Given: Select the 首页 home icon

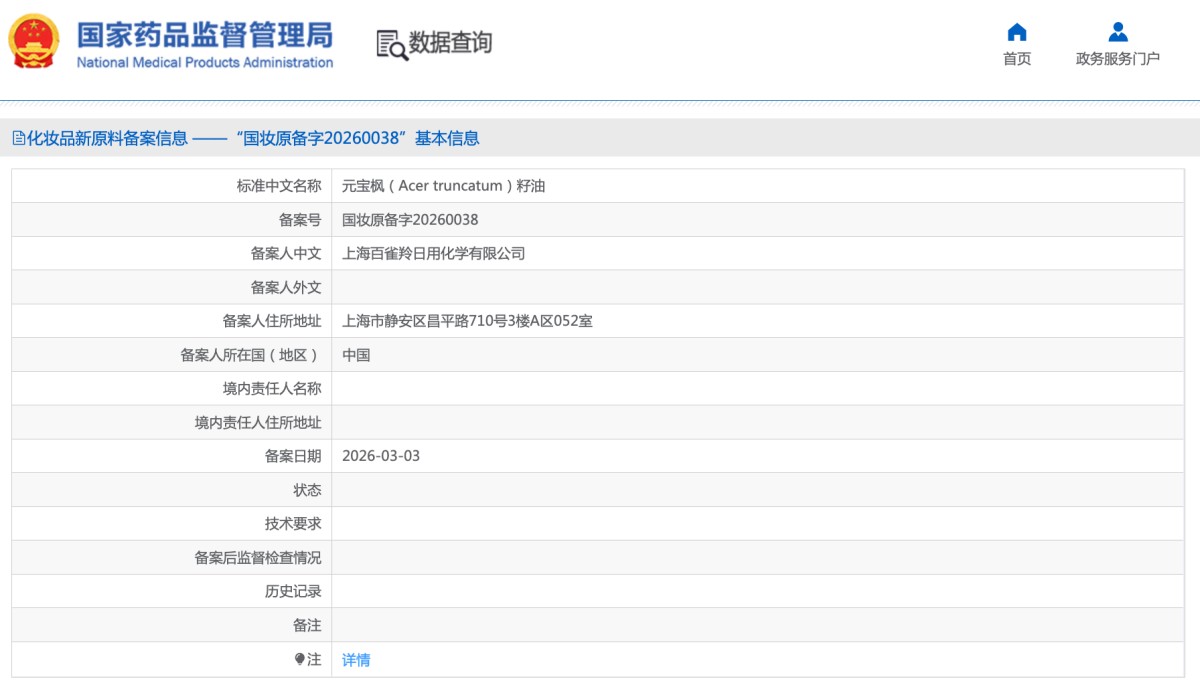Looking at the screenshot, I should point(1016,32).
